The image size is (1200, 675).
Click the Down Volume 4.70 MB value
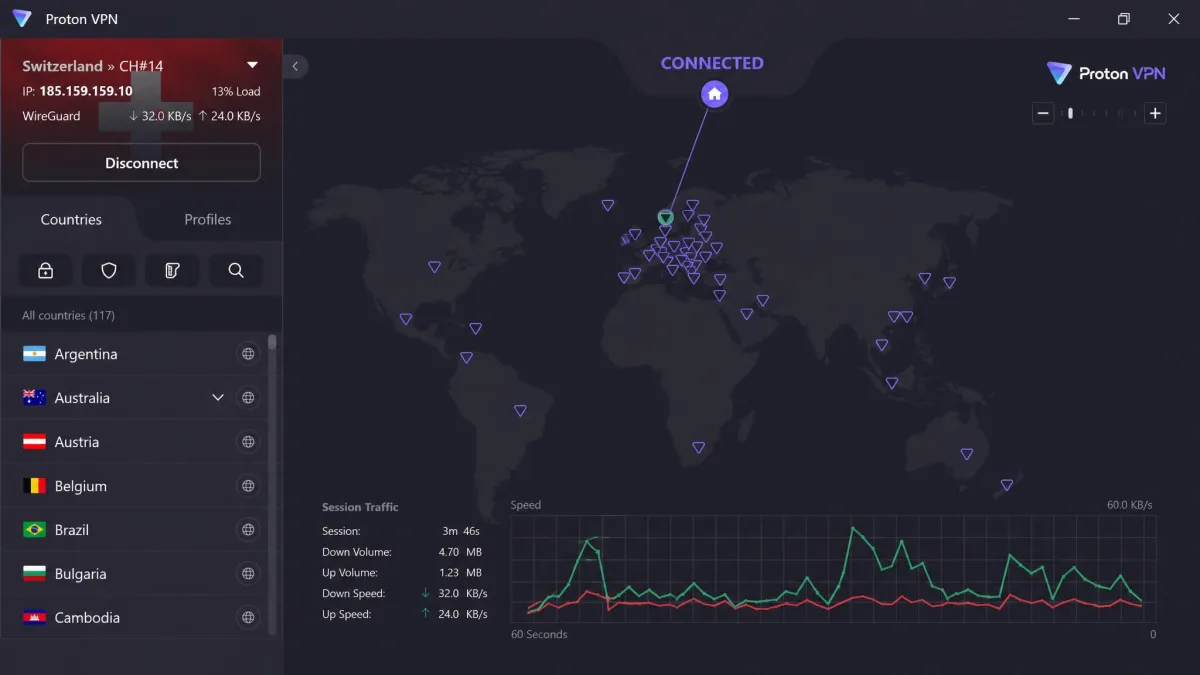pos(460,552)
